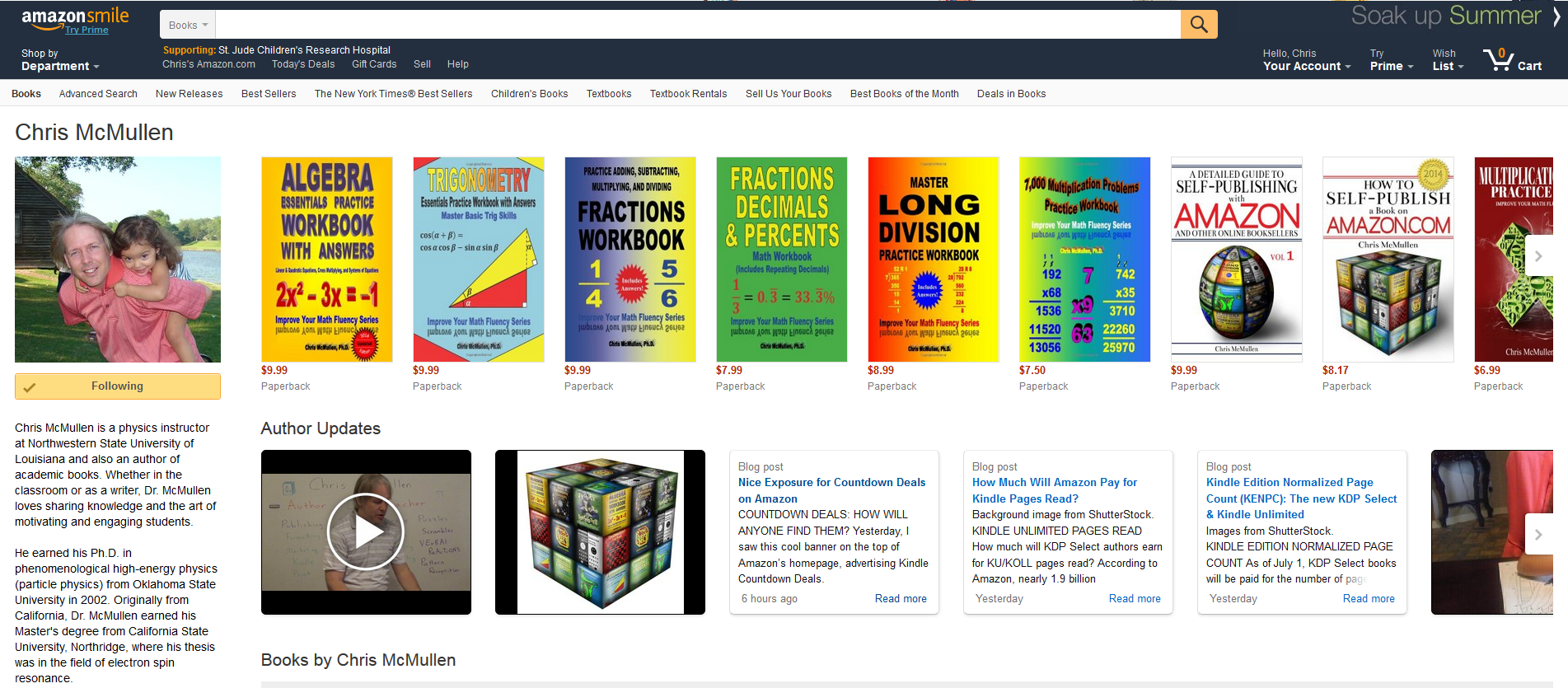
Task: Expand the Your Account dropdown
Action: (x=1306, y=60)
